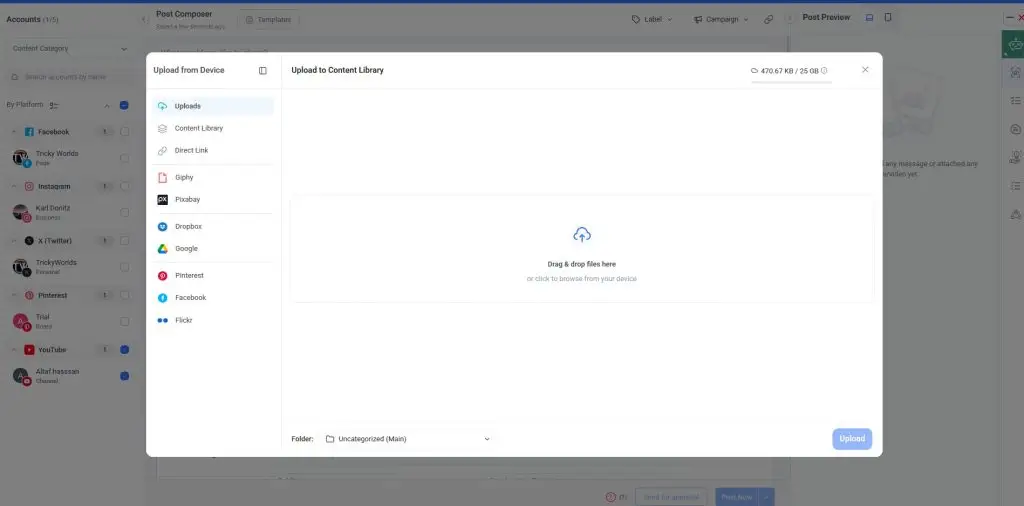Close the upload dialog
1024x506 pixels.
click(x=865, y=70)
